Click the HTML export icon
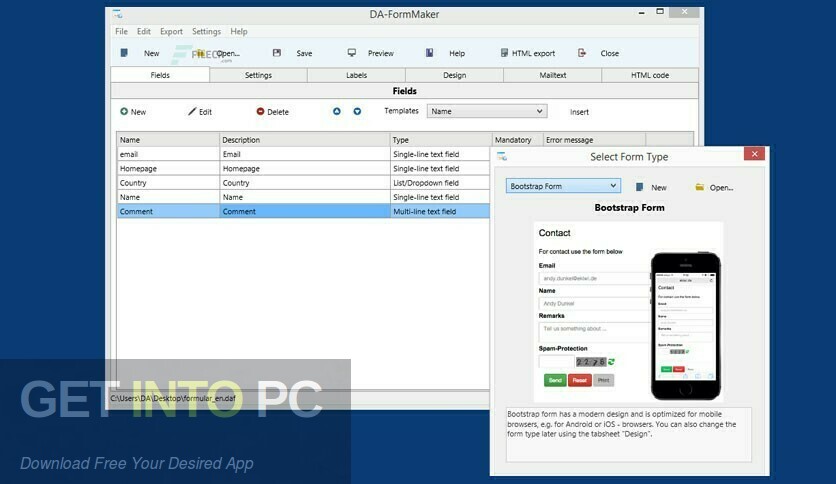 coord(504,53)
